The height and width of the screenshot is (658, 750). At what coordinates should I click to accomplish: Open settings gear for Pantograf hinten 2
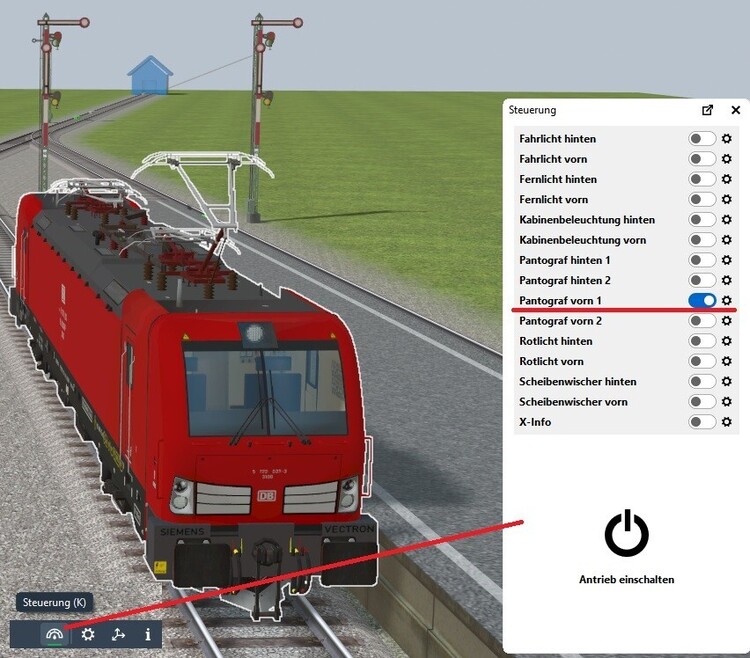click(x=727, y=280)
